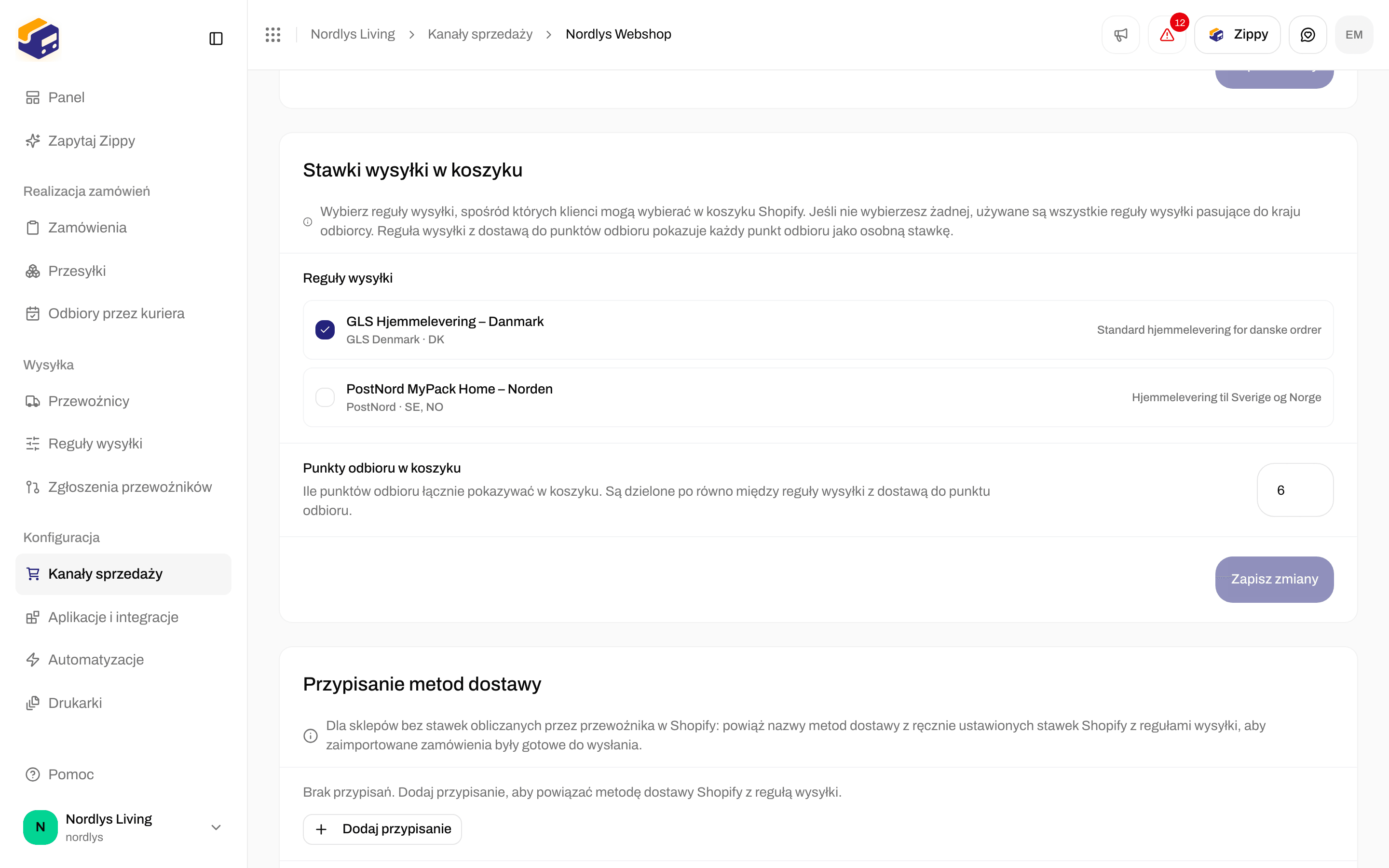This screenshot has width=1389, height=868.
Task: Collapse the sidebar panel icon
Action: point(216,39)
